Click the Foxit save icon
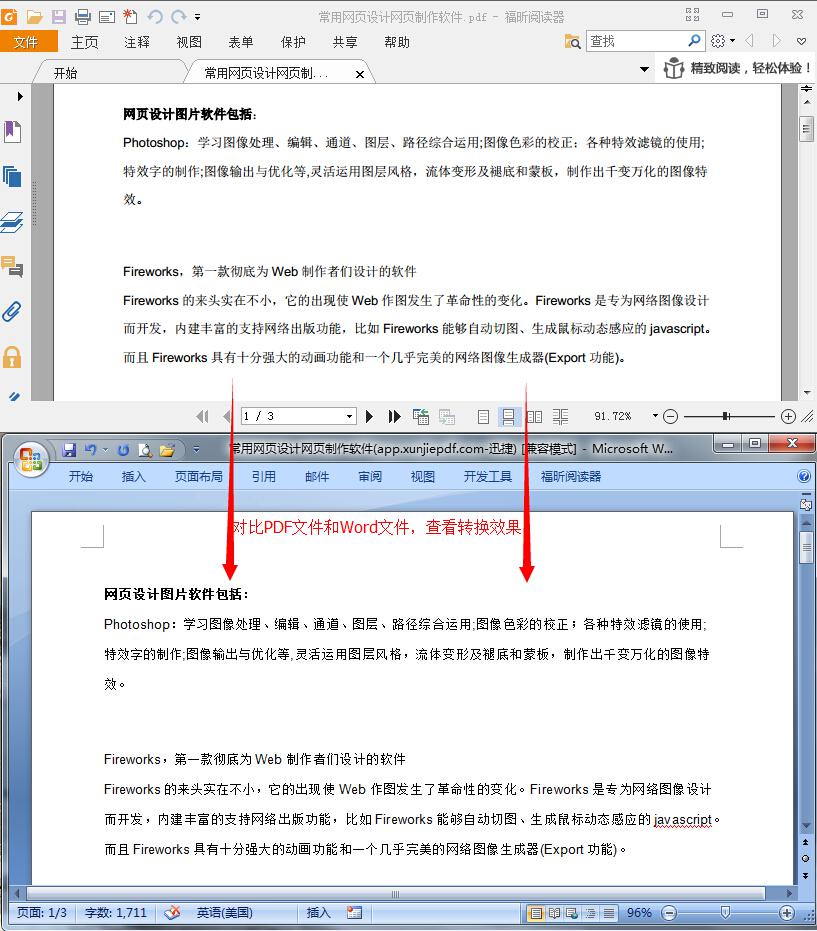The width and height of the screenshot is (817, 931). coord(59,16)
